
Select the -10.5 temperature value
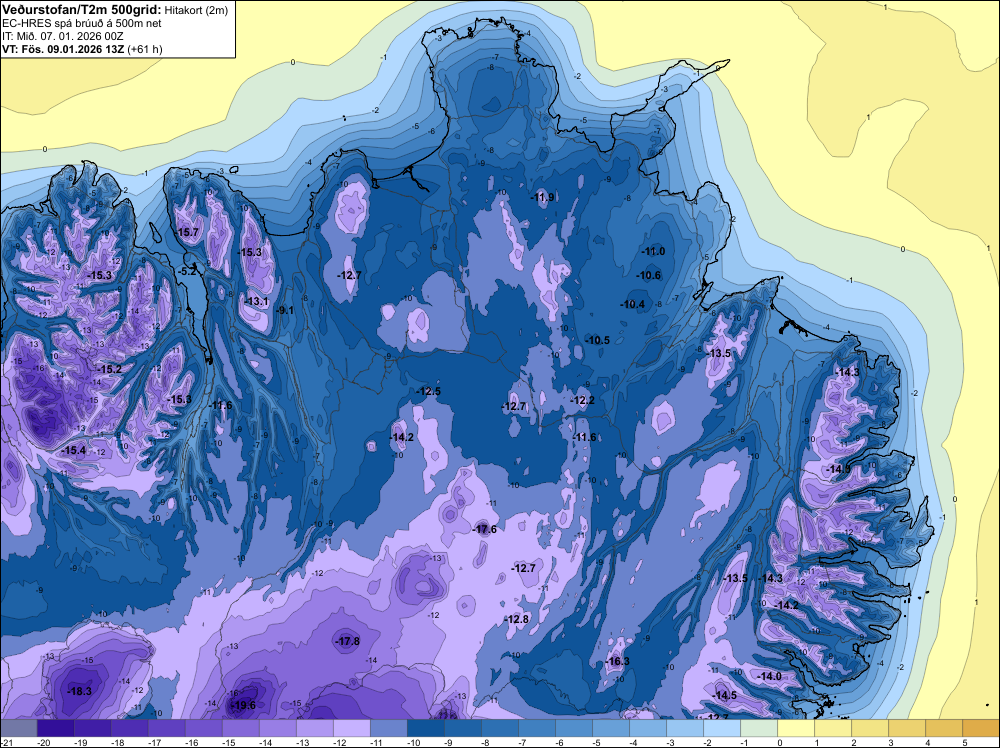597,341
